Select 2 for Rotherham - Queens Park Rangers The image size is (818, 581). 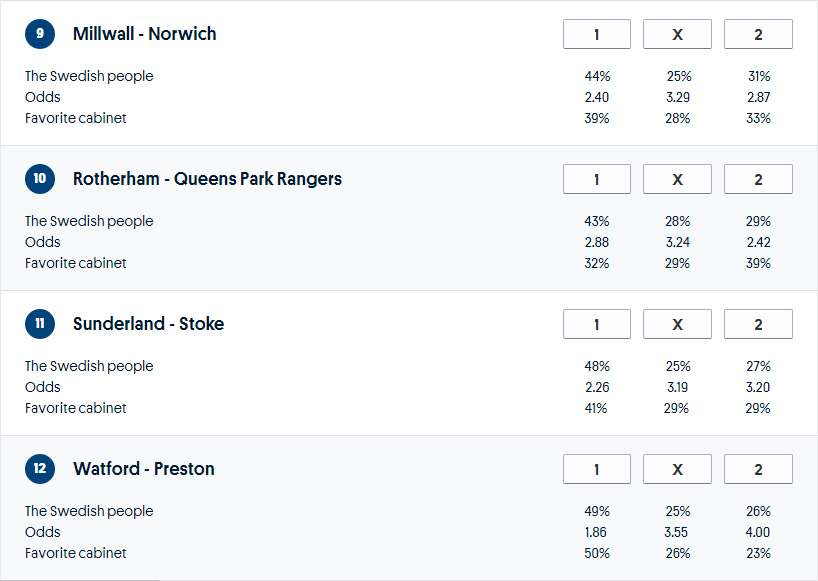pyautogui.click(x=758, y=179)
